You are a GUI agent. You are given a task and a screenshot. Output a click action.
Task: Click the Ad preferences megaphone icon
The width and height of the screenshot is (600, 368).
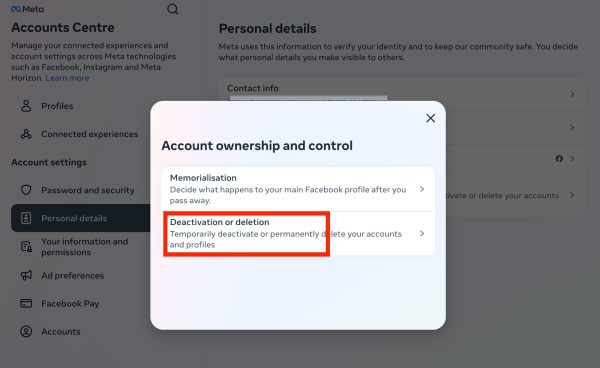(x=26, y=275)
